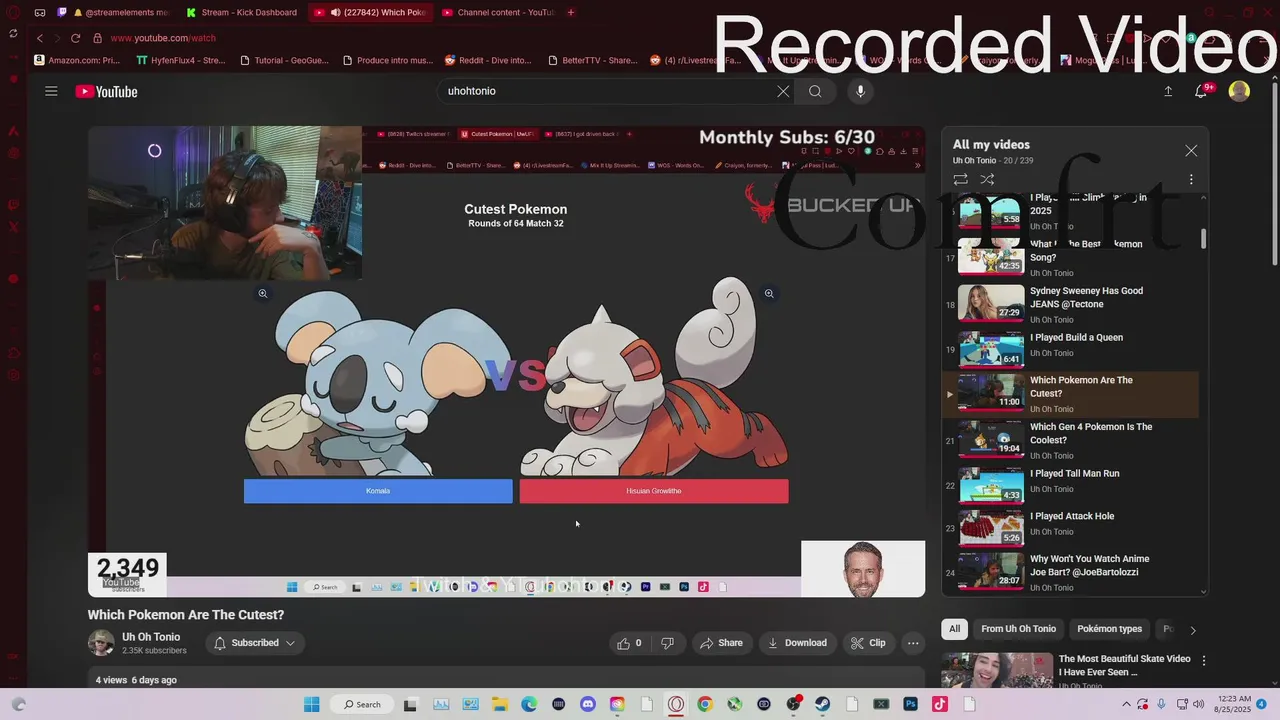Image resolution: width=1280 pixels, height=720 pixels.
Task: Clear the search box text
Action: tap(783, 91)
